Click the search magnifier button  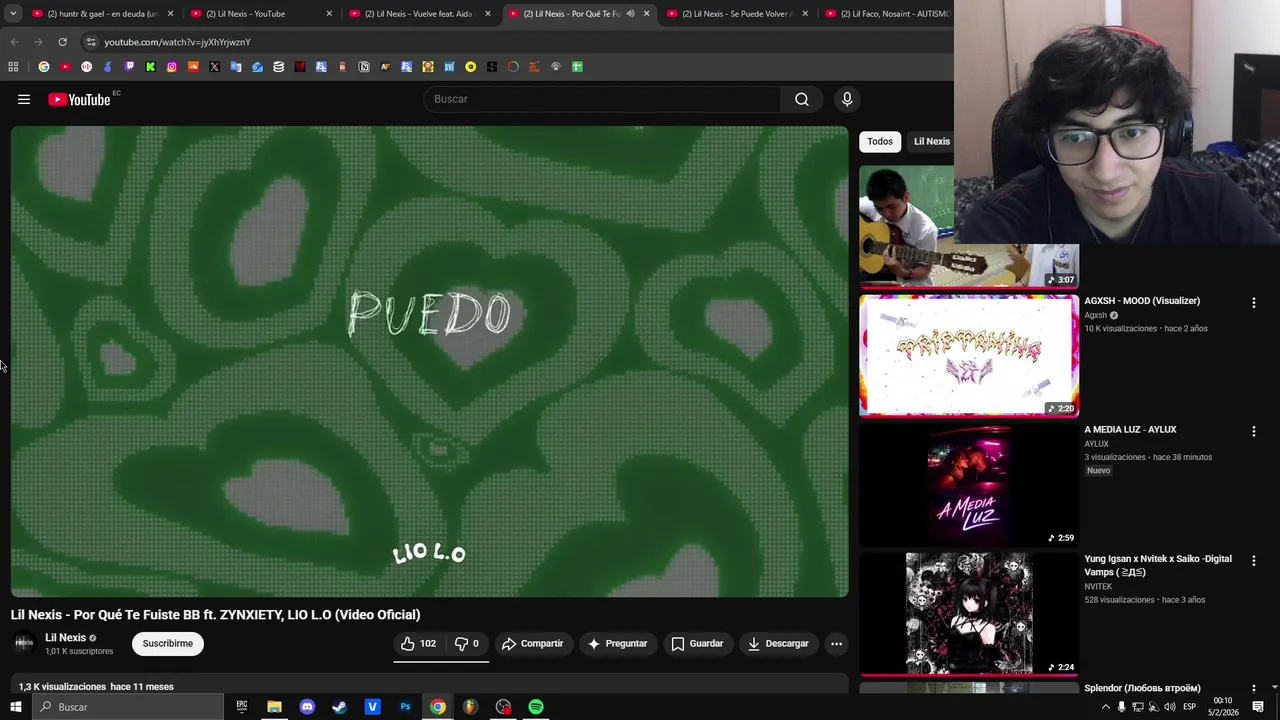point(802,99)
